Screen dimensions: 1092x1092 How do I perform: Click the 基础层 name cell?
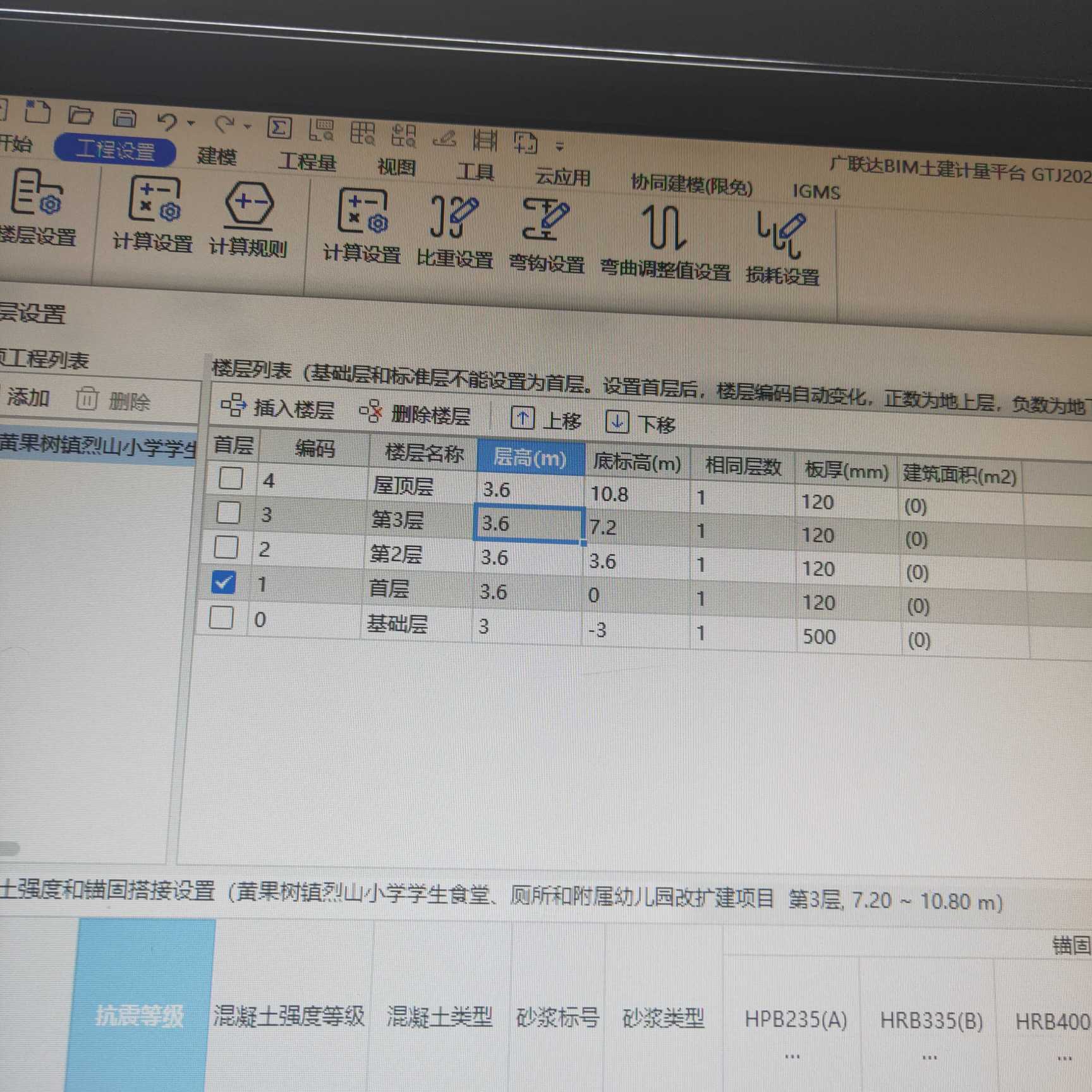pyautogui.click(x=415, y=624)
